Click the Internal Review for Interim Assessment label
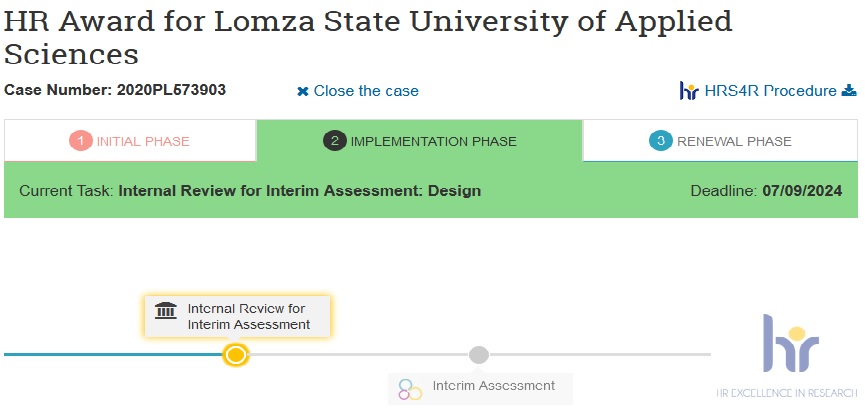Image resolution: width=865 pixels, height=415 pixels. coord(249,317)
